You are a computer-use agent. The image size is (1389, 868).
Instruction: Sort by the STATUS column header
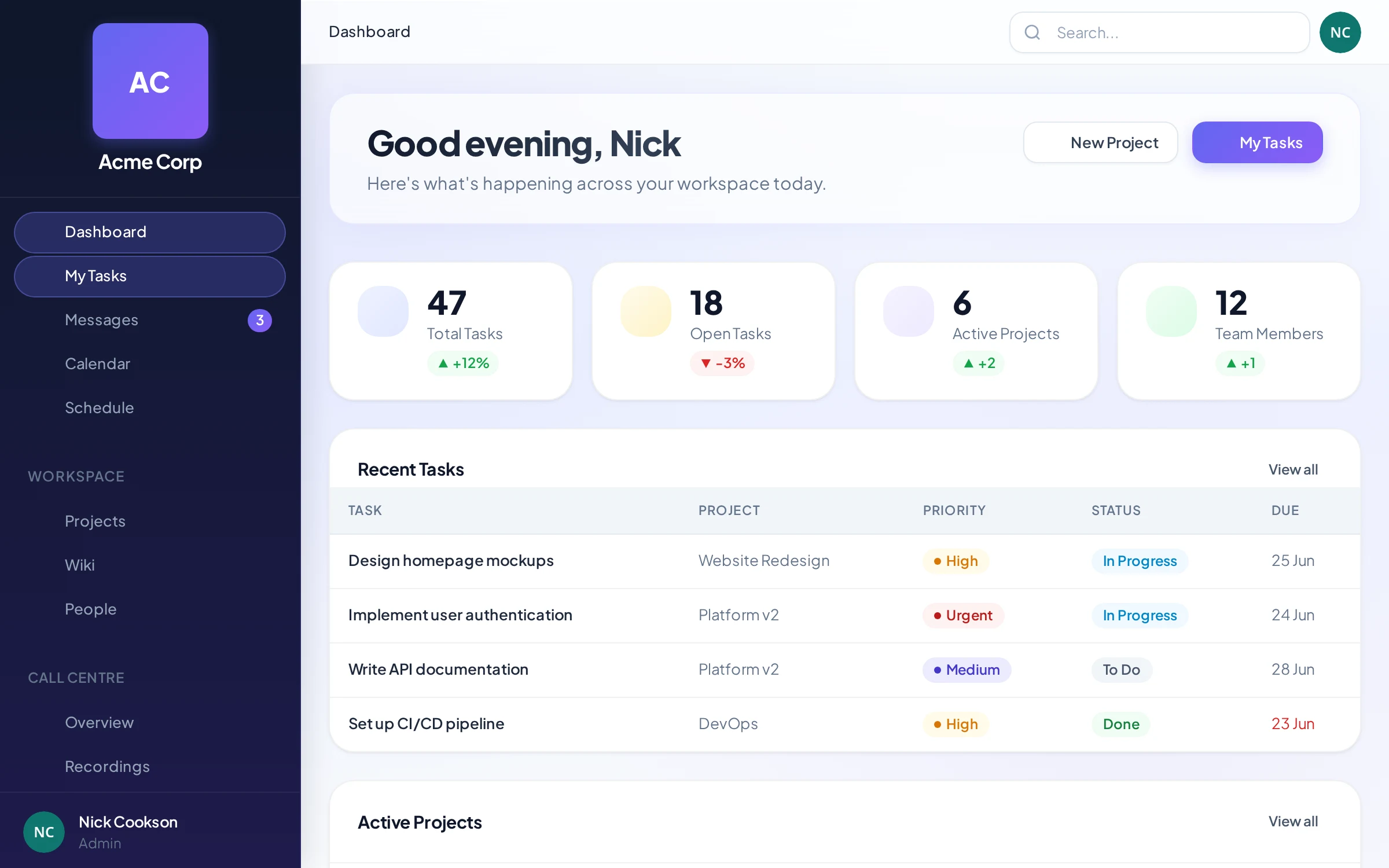tap(1116, 510)
